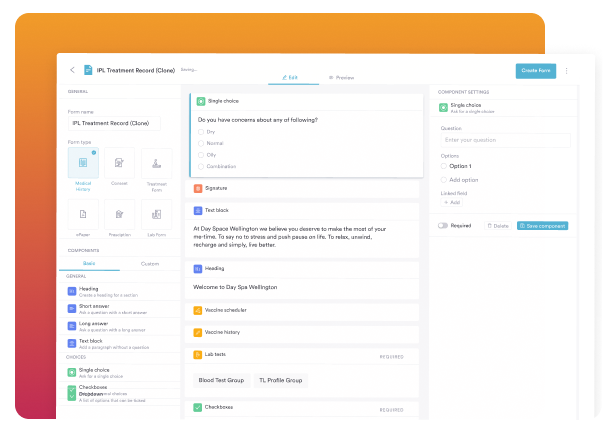This screenshot has height=421, width=603.
Task: Switch to the Preview tab
Action: point(340,77)
